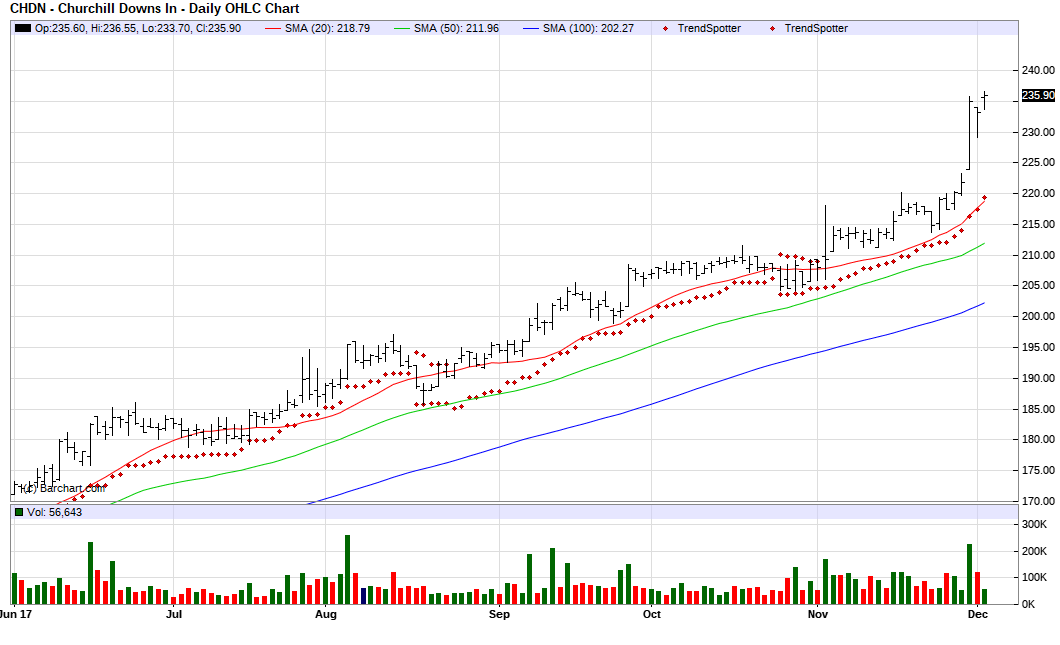Image resolution: width=1060 pixels, height=645 pixels.
Task: Click the tallest green volume bar in early August
Action: click(x=347, y=570)
